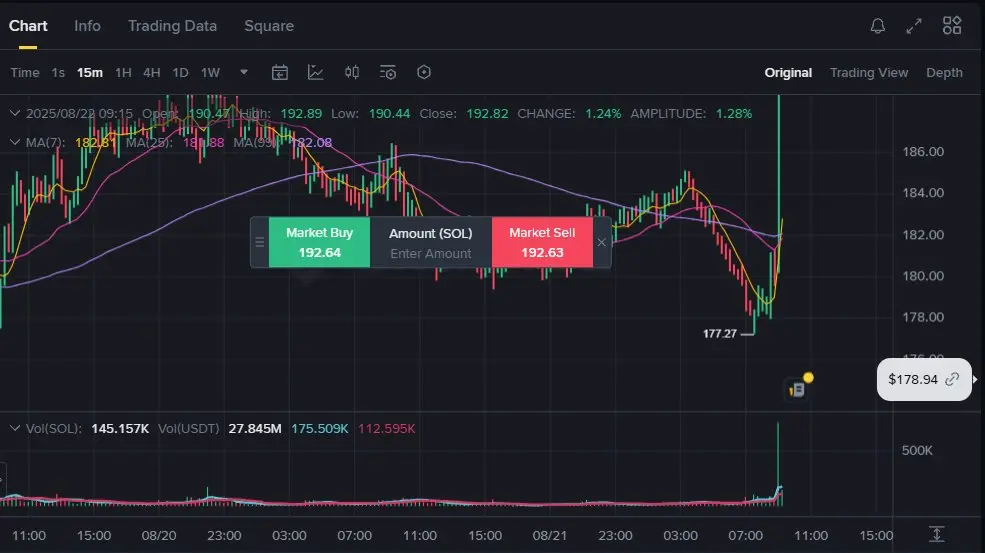The height and width of the screenshot is (553, 985).
Task: Open the chart list settings icon
Action: (x=388, y=72)
